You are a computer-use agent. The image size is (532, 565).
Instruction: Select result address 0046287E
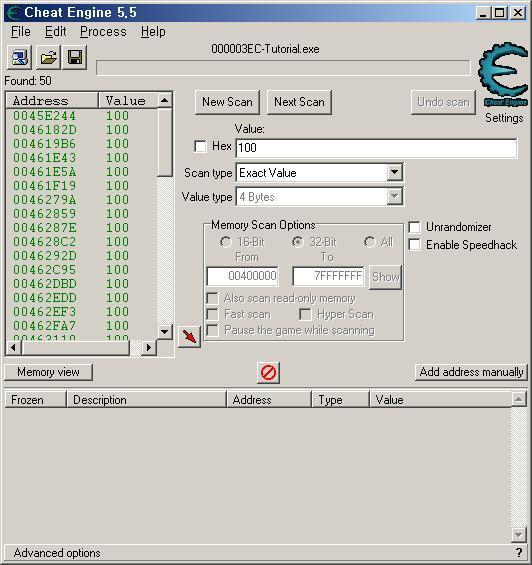click(44, 228)
